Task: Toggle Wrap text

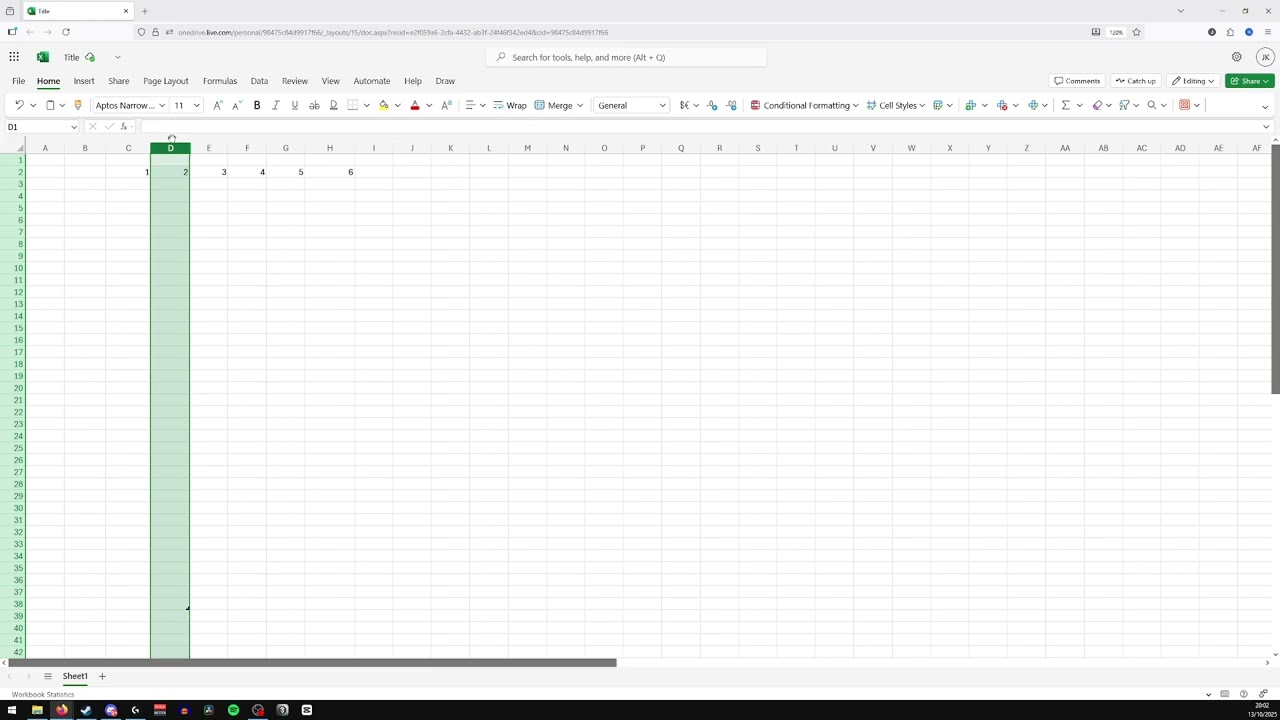Action: tap(510, 105)
